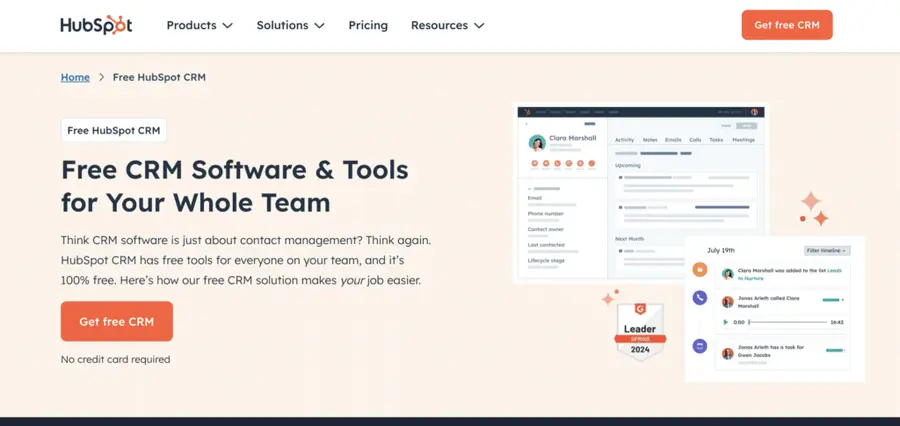Image resolution: width=900 pixels, height=426 pixels.
Task: Click rightmost orange action icon under Clara Marshall
Action: [x=592, y=164]
